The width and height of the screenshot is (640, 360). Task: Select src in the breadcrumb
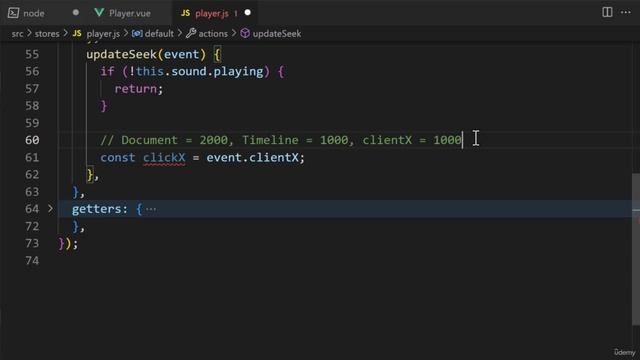(18, 33)
